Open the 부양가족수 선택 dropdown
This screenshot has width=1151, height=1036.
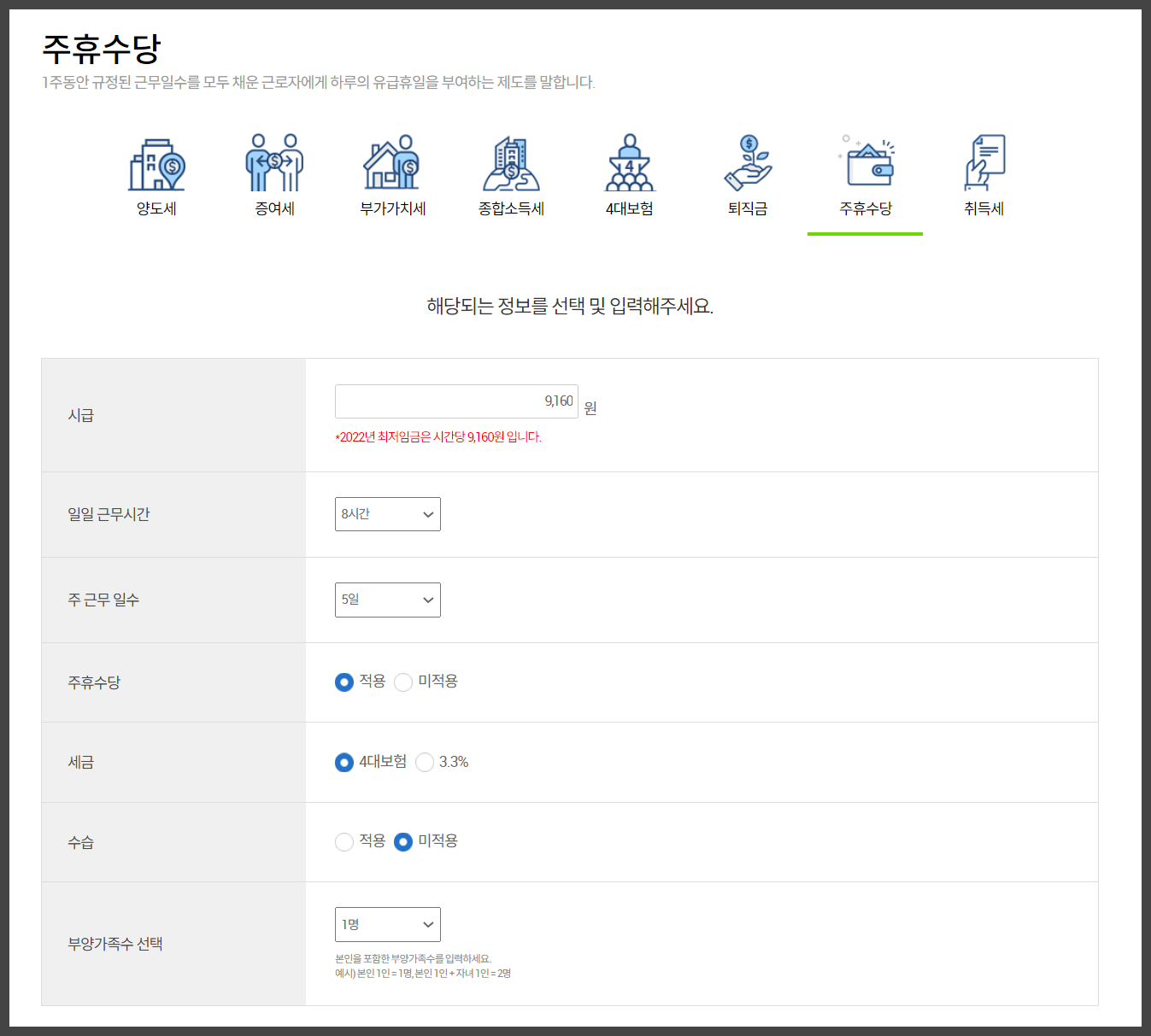click(x=387, y=924)
